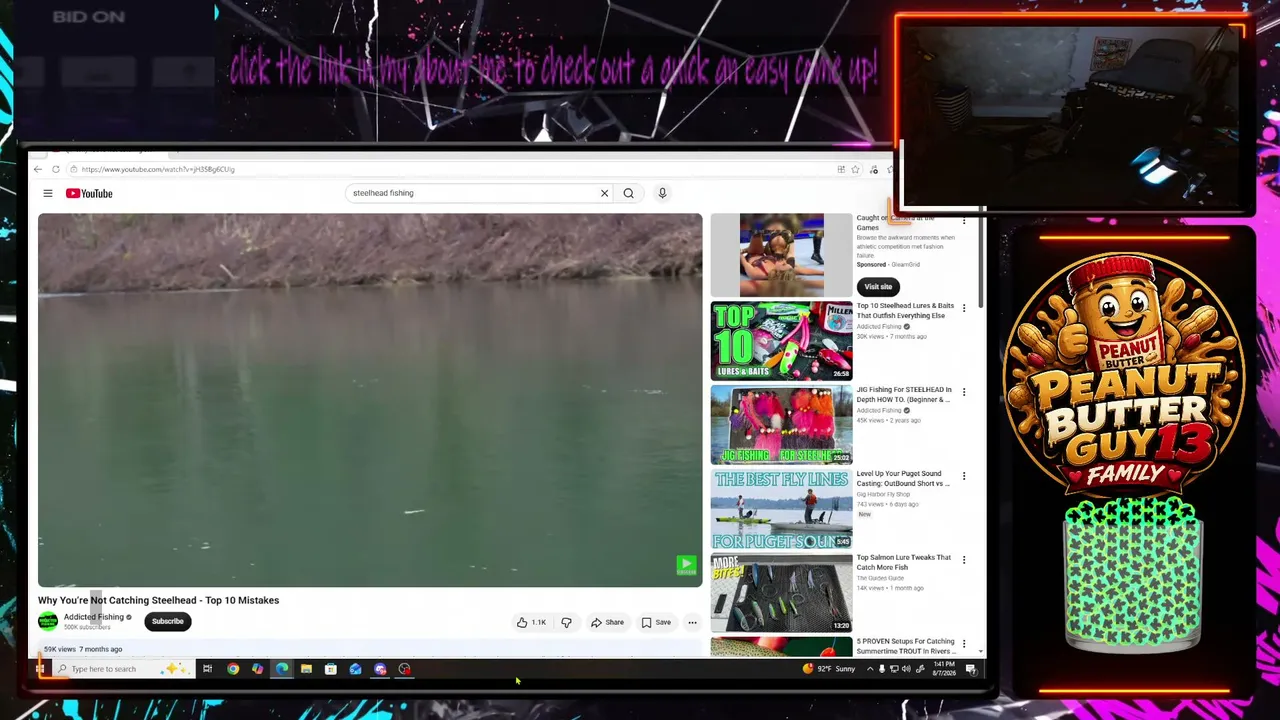Like the video with thumbs up

[x=531, y=622]
